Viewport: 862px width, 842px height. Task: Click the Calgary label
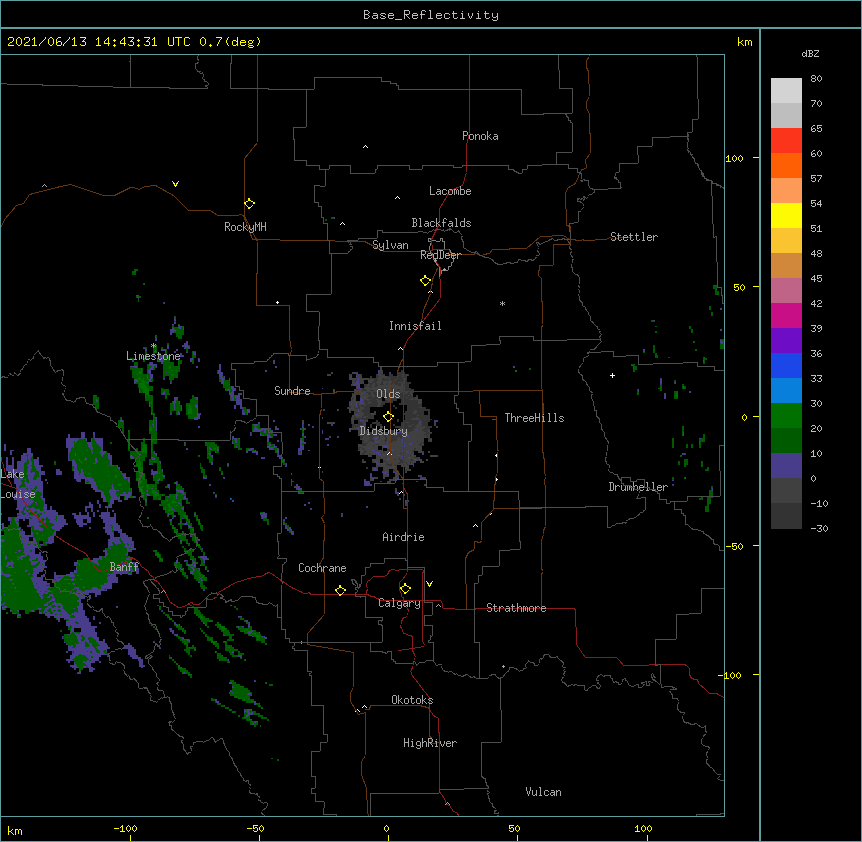coord(399,603)
